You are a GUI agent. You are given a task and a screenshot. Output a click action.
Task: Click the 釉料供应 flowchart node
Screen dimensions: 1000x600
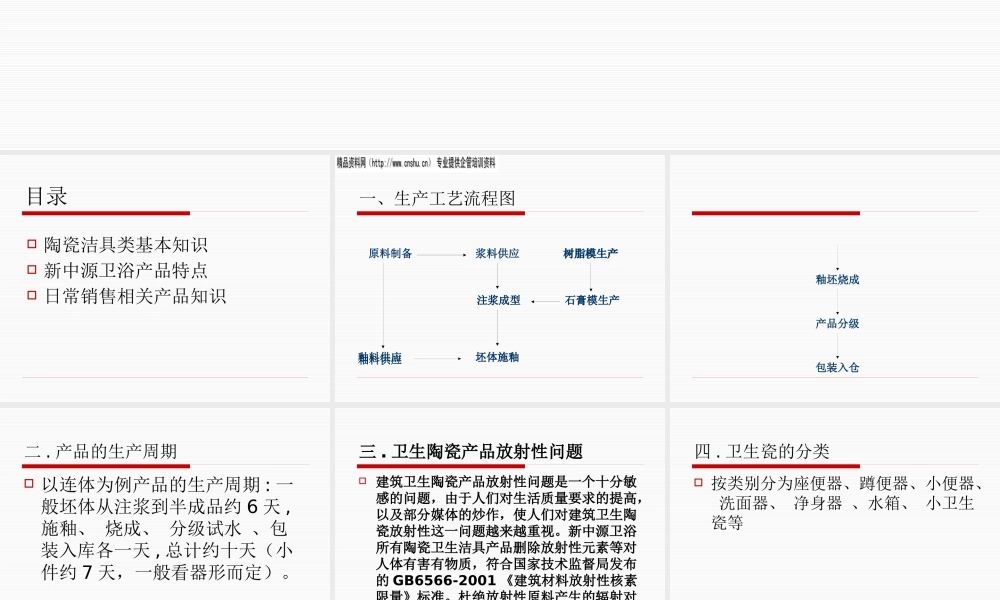380,358
